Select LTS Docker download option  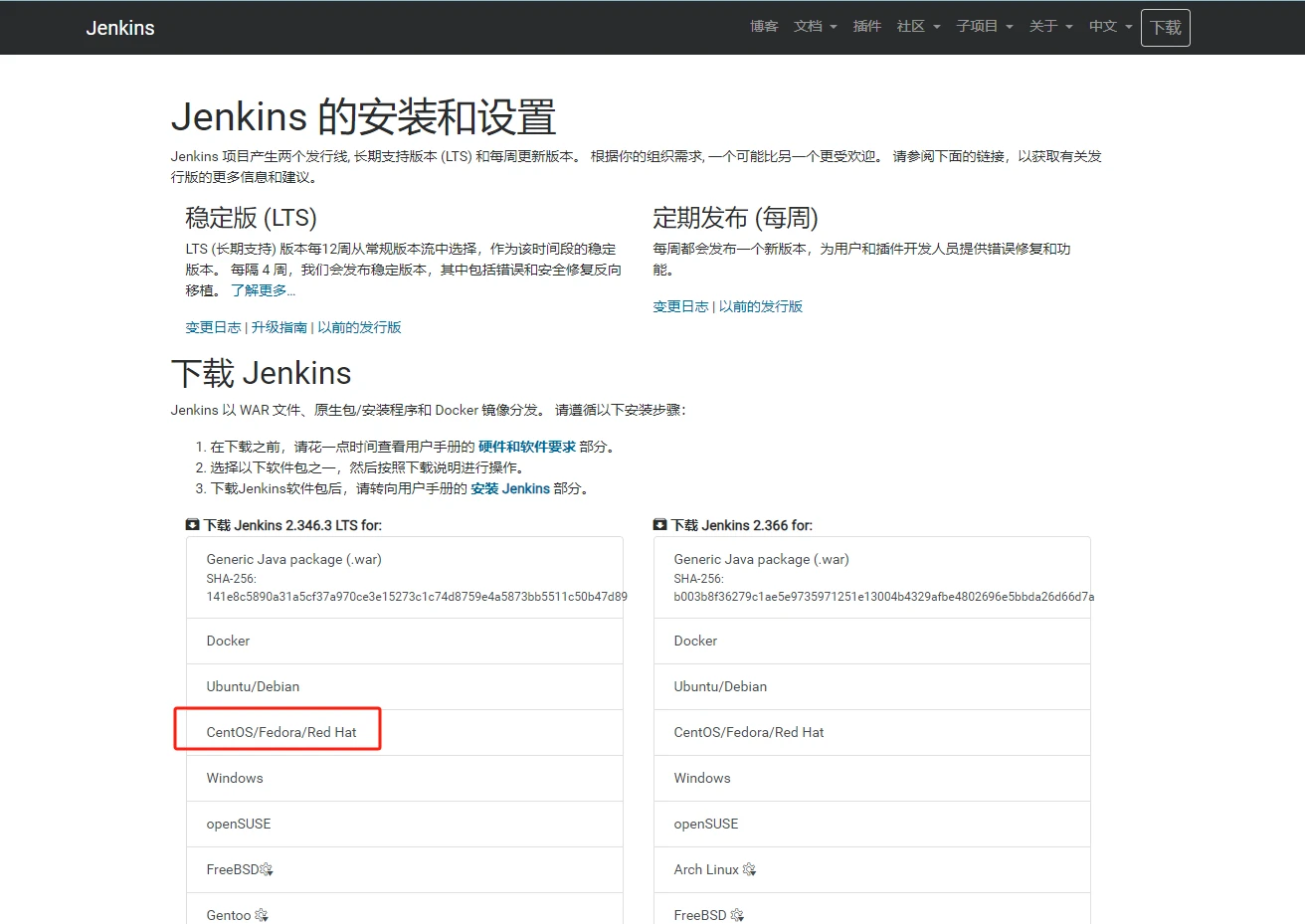pos(404,642)
